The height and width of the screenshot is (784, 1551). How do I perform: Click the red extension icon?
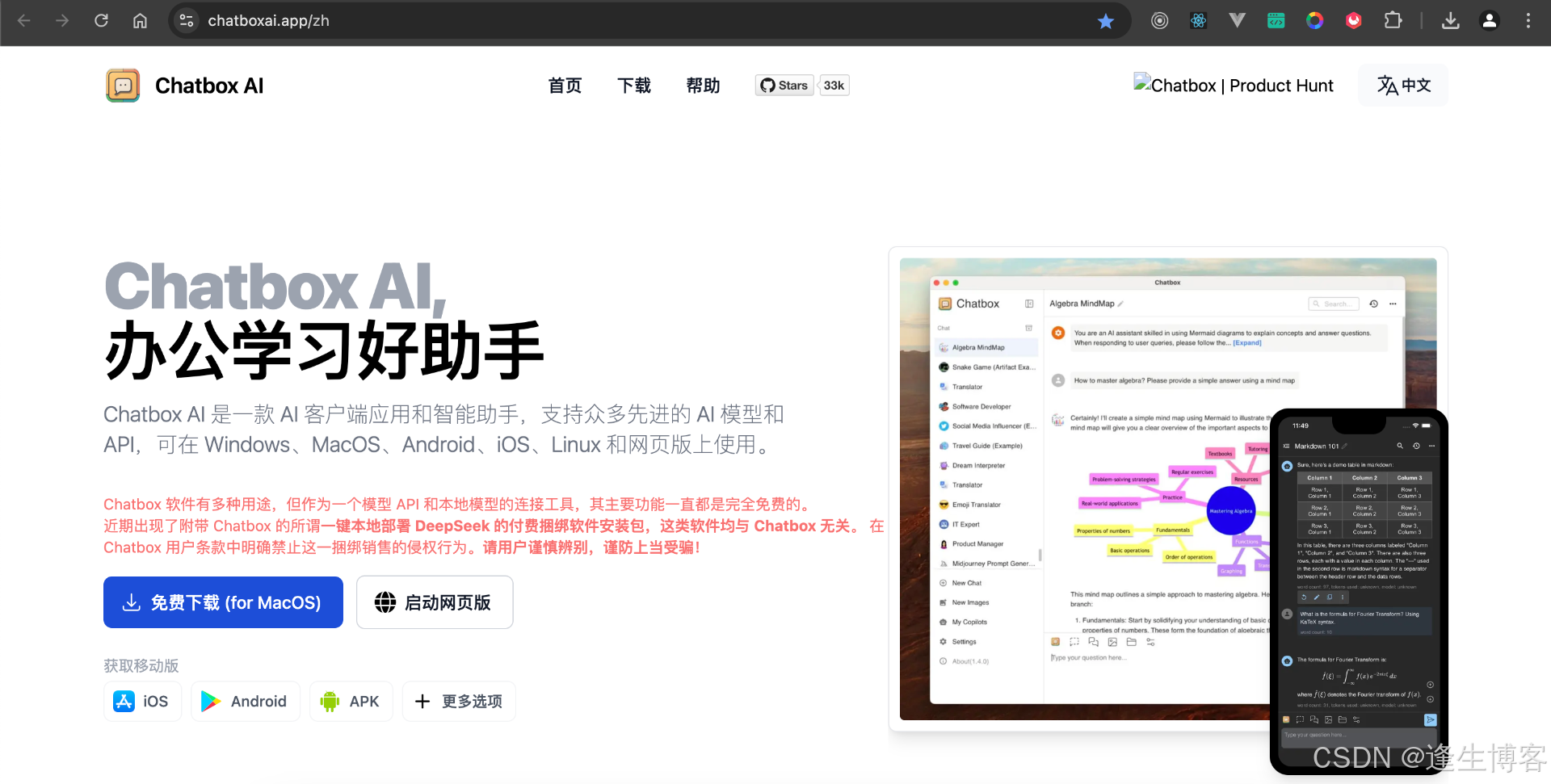(x=1354, y=21)
